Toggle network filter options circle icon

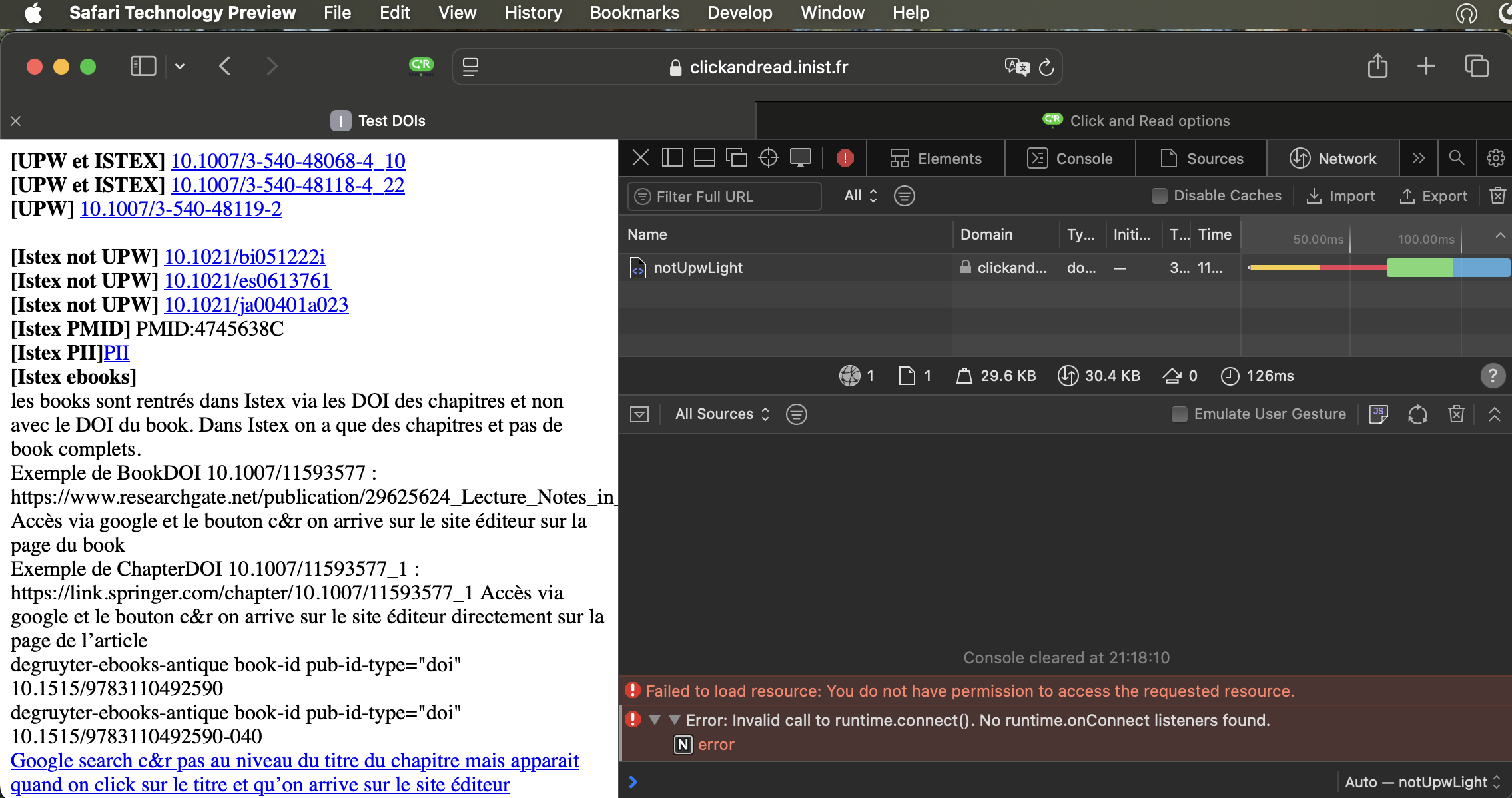[904, 196]
